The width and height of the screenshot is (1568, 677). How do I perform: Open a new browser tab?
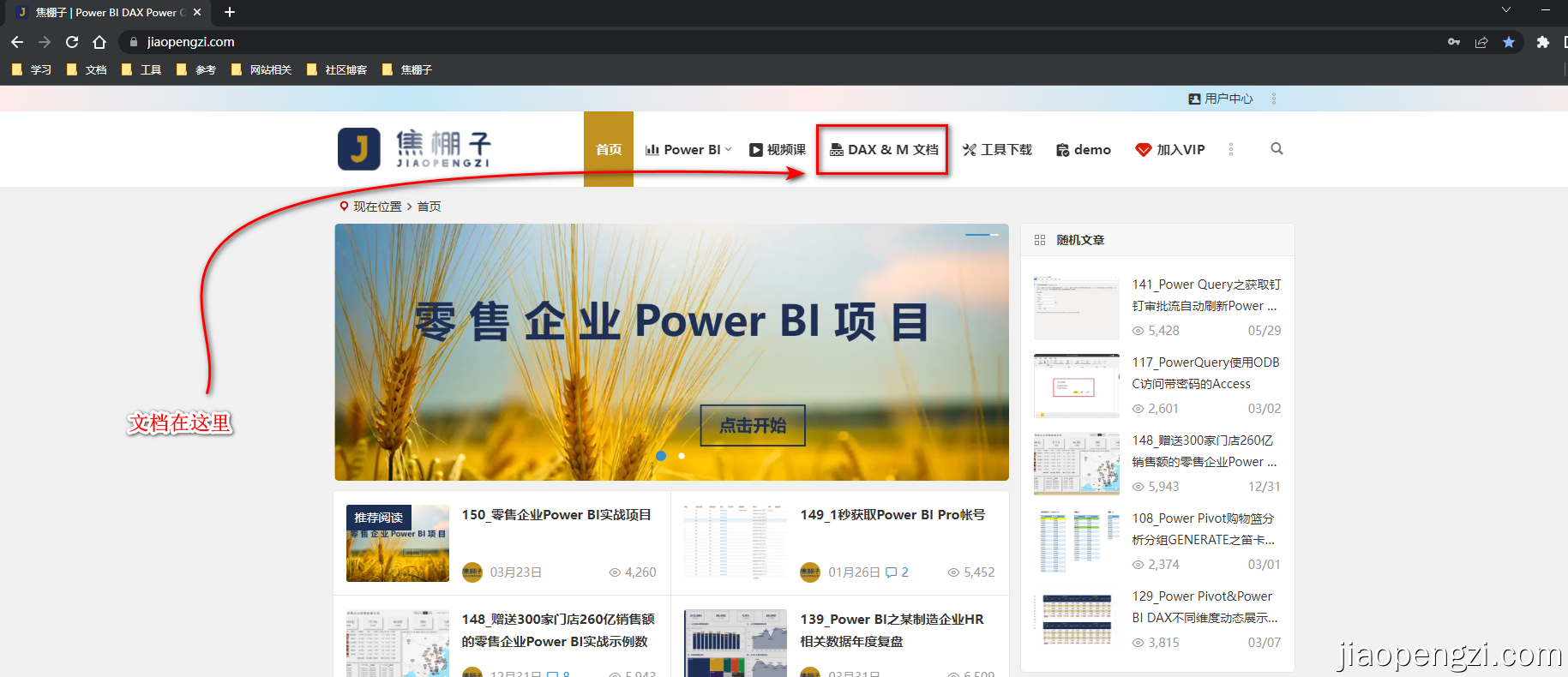click(230, 12)
